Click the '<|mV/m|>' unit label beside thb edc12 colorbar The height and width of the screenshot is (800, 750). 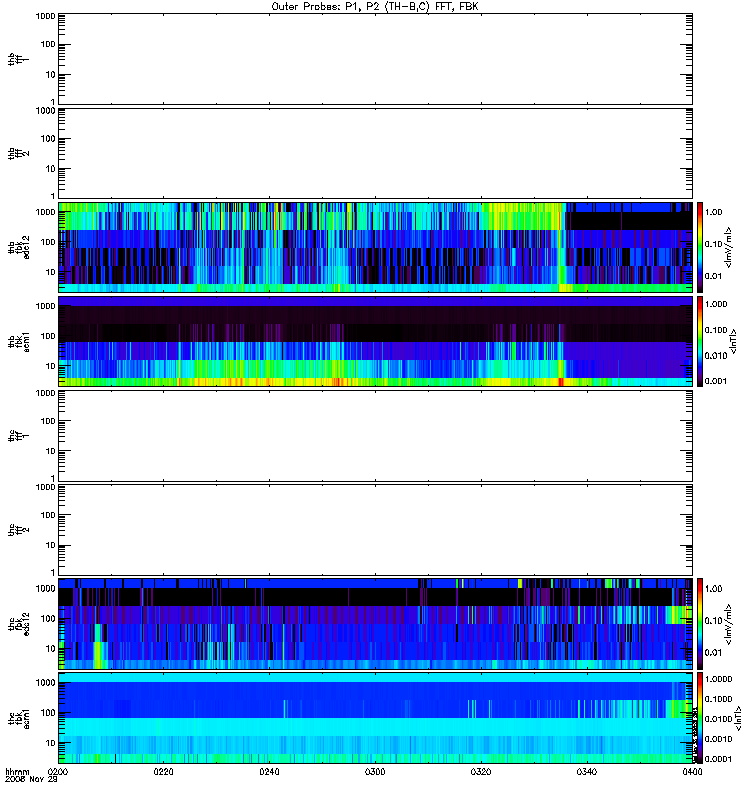point(729,247)
